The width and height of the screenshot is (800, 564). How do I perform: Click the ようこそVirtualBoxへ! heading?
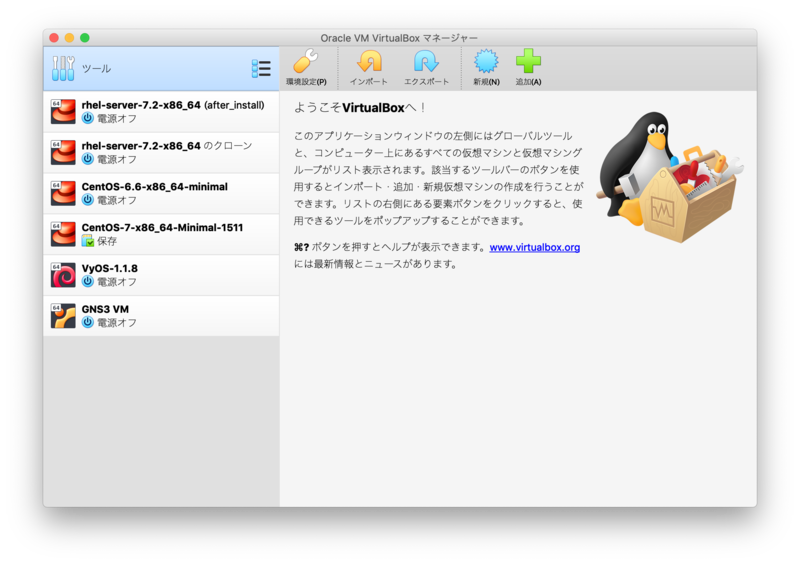[360, 108]
